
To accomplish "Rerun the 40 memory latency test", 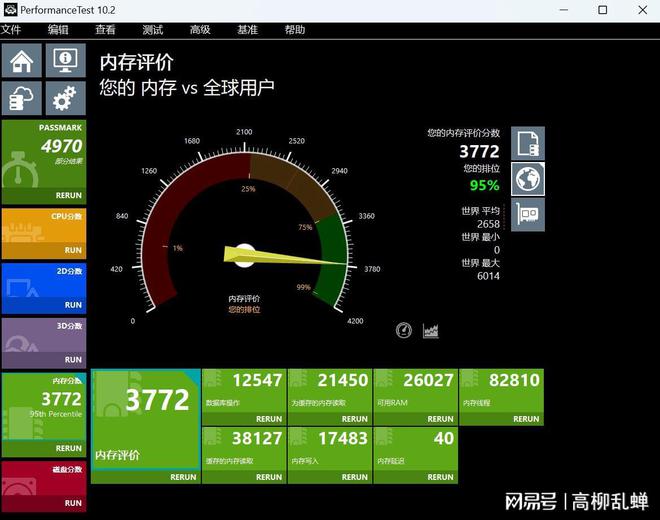I will [x=441, y=477].
